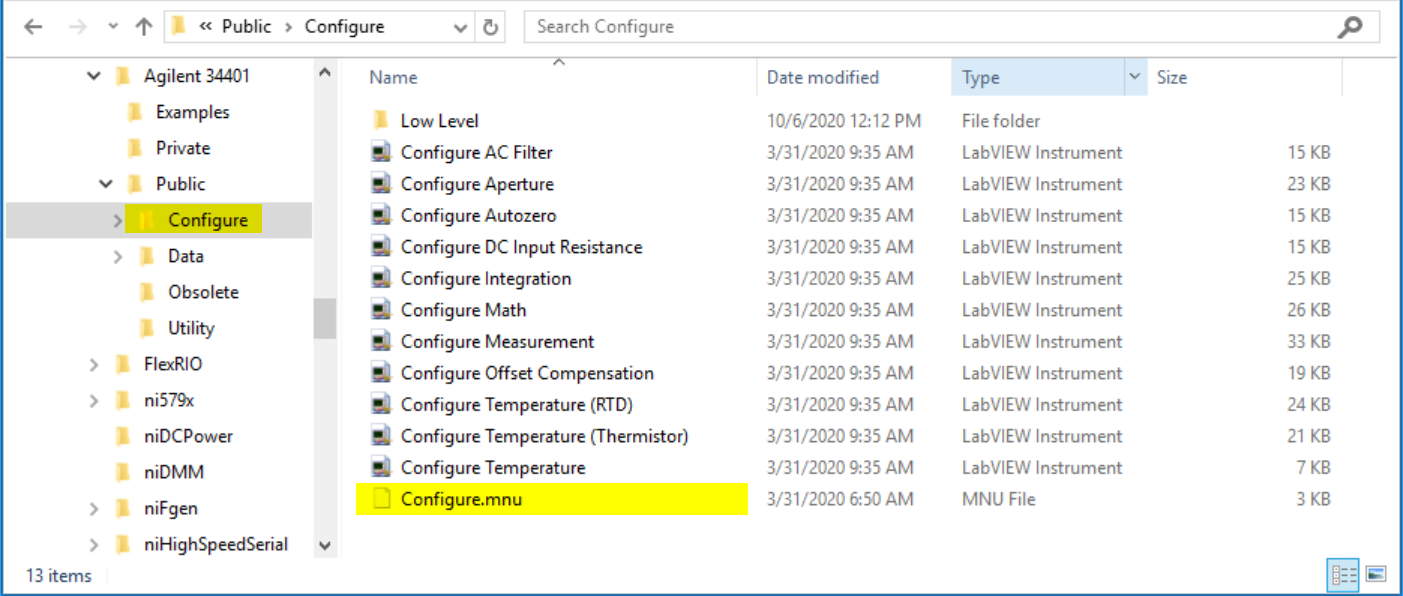Image resolution: width=1403 pixels, height=596 pixels.
Task: Click the Configure Temperature VI icon
Action: (381, 467)
